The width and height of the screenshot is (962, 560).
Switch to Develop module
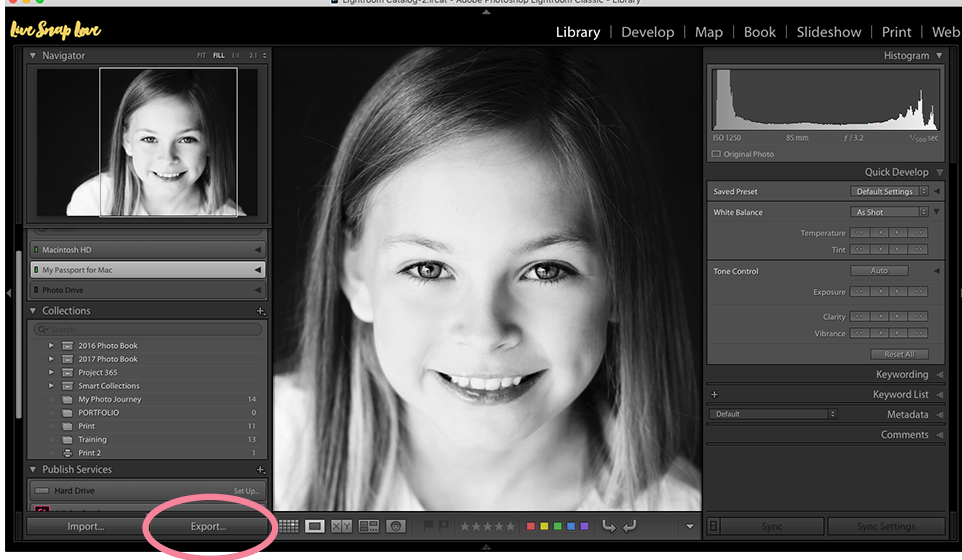647,32
